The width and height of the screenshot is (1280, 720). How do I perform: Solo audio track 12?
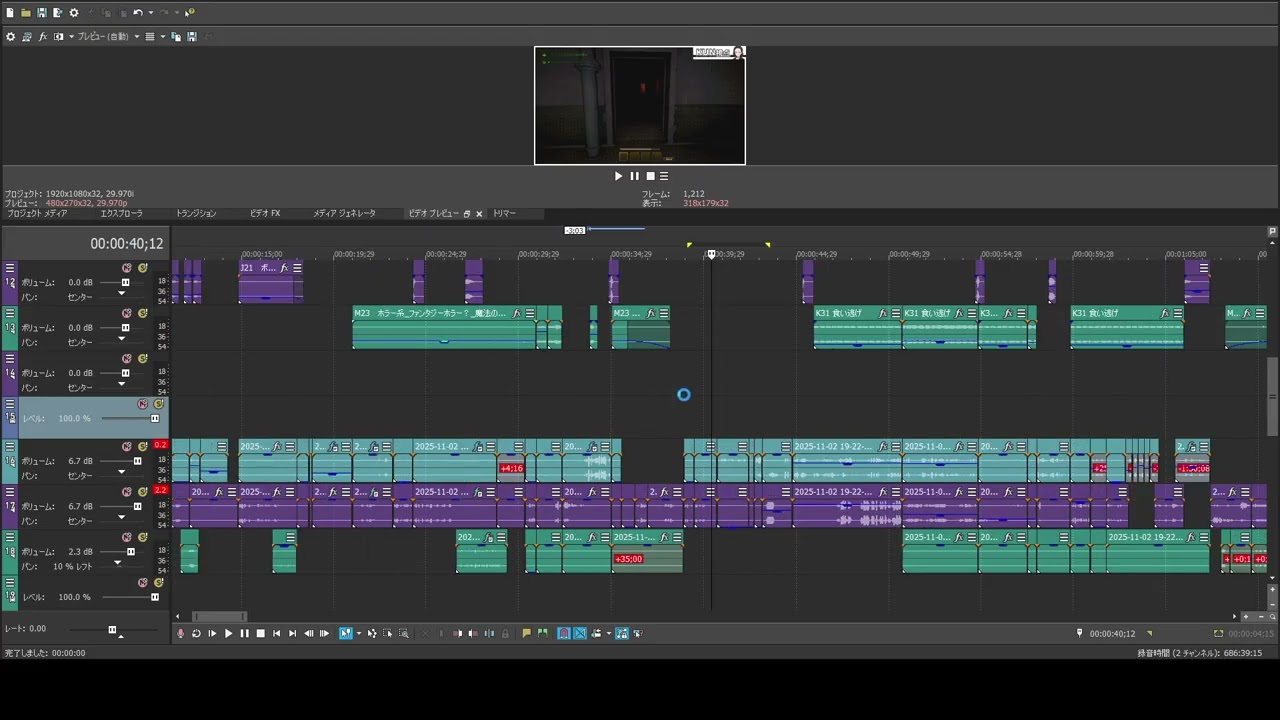143,268
